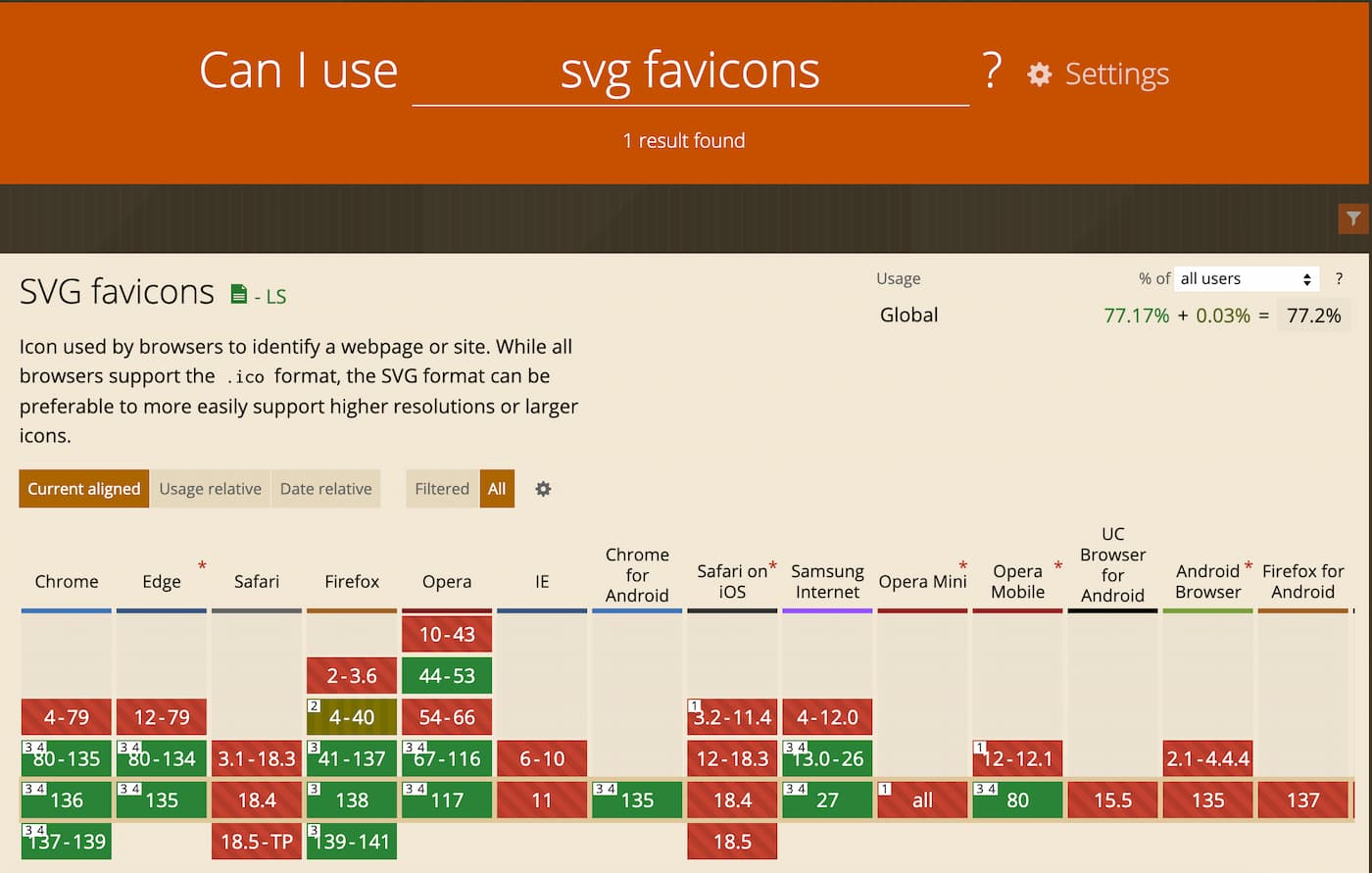This screenshot has width=1372, height=873.
Task: Select Current aligned view
Action: tap(84, 489)
